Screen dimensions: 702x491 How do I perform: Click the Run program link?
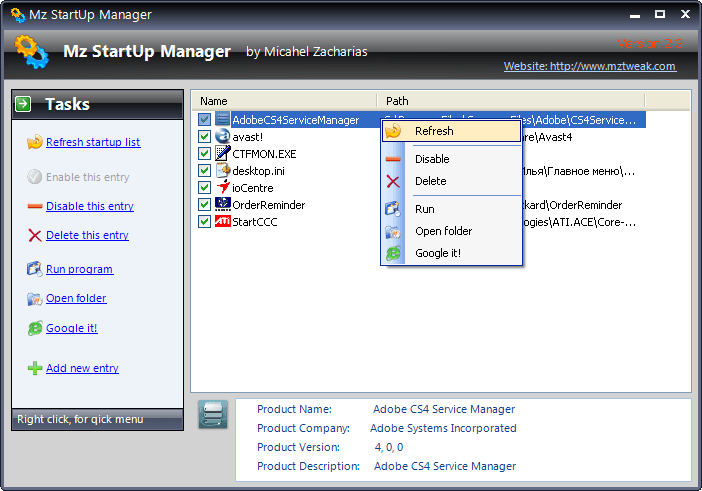coord(80,269)
